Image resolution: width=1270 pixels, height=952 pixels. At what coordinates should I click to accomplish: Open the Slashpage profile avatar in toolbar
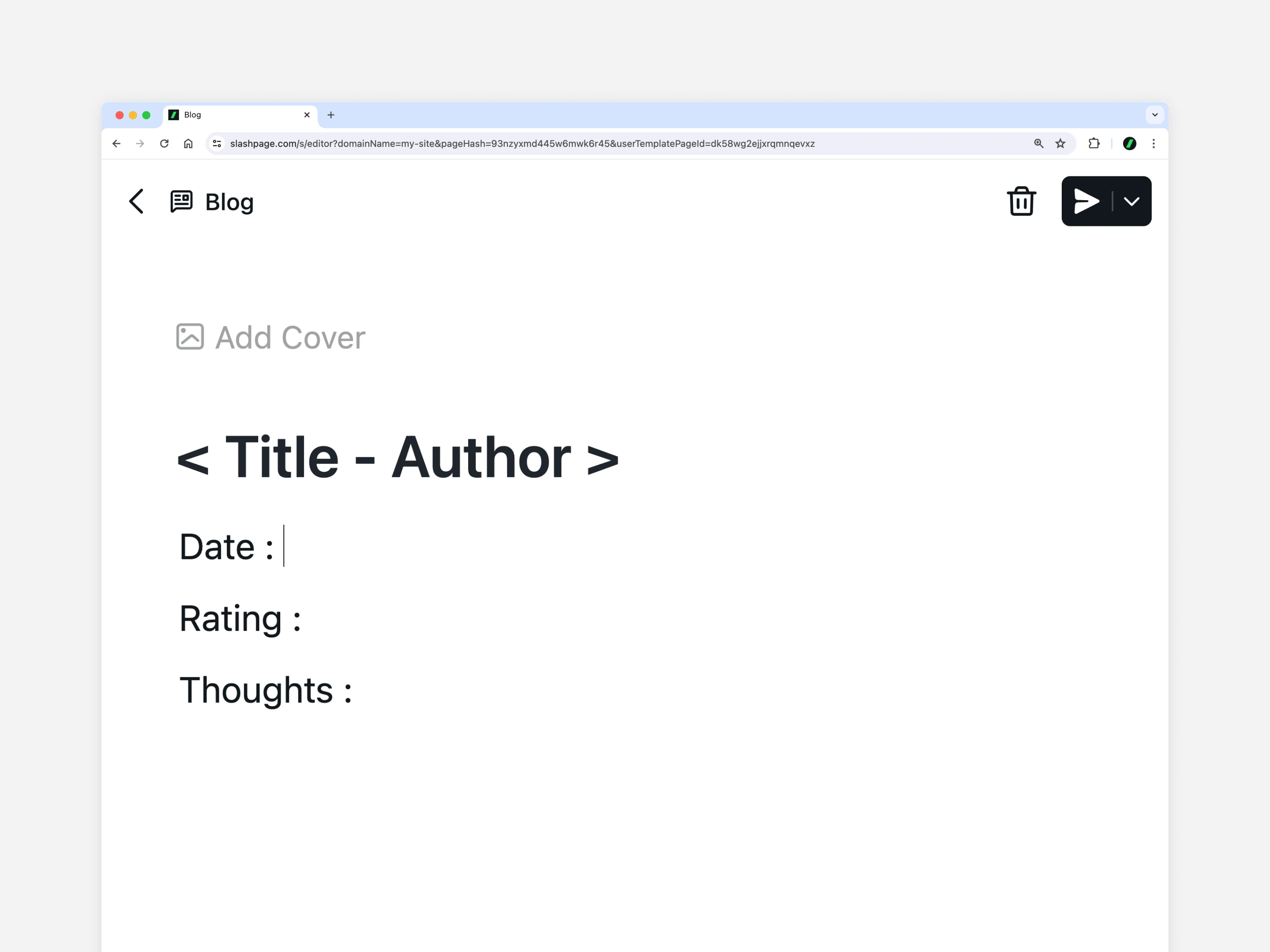[1129, 143]
